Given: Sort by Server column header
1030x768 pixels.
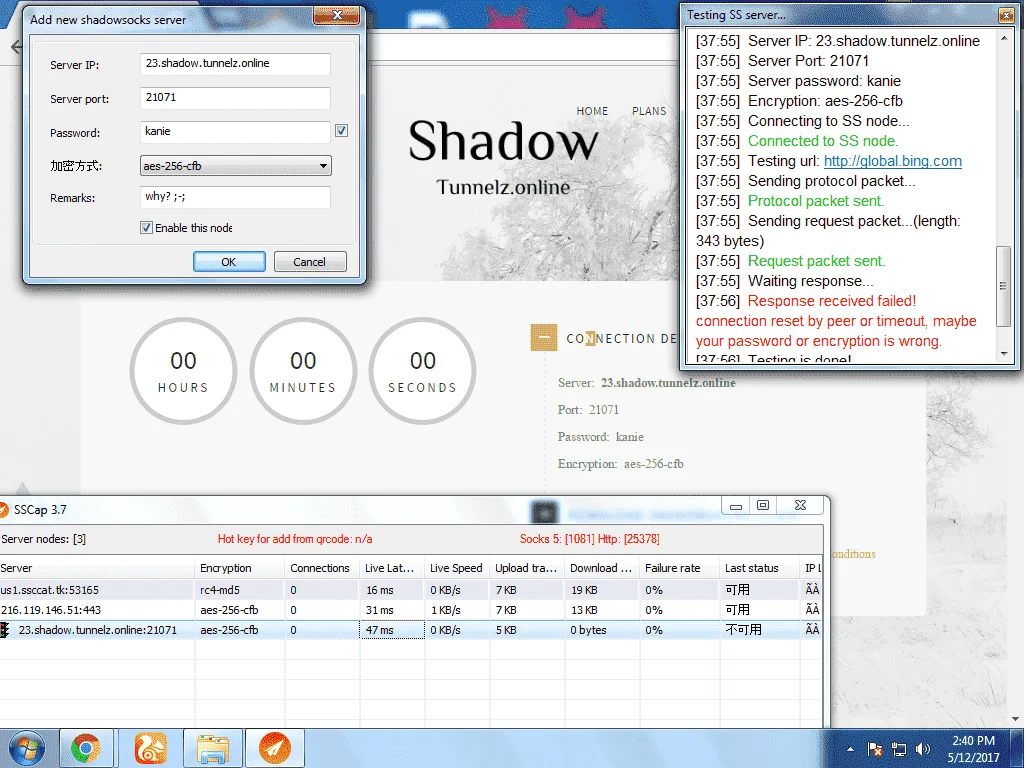Looking at the screenshot, I should [x=97, y=568].
